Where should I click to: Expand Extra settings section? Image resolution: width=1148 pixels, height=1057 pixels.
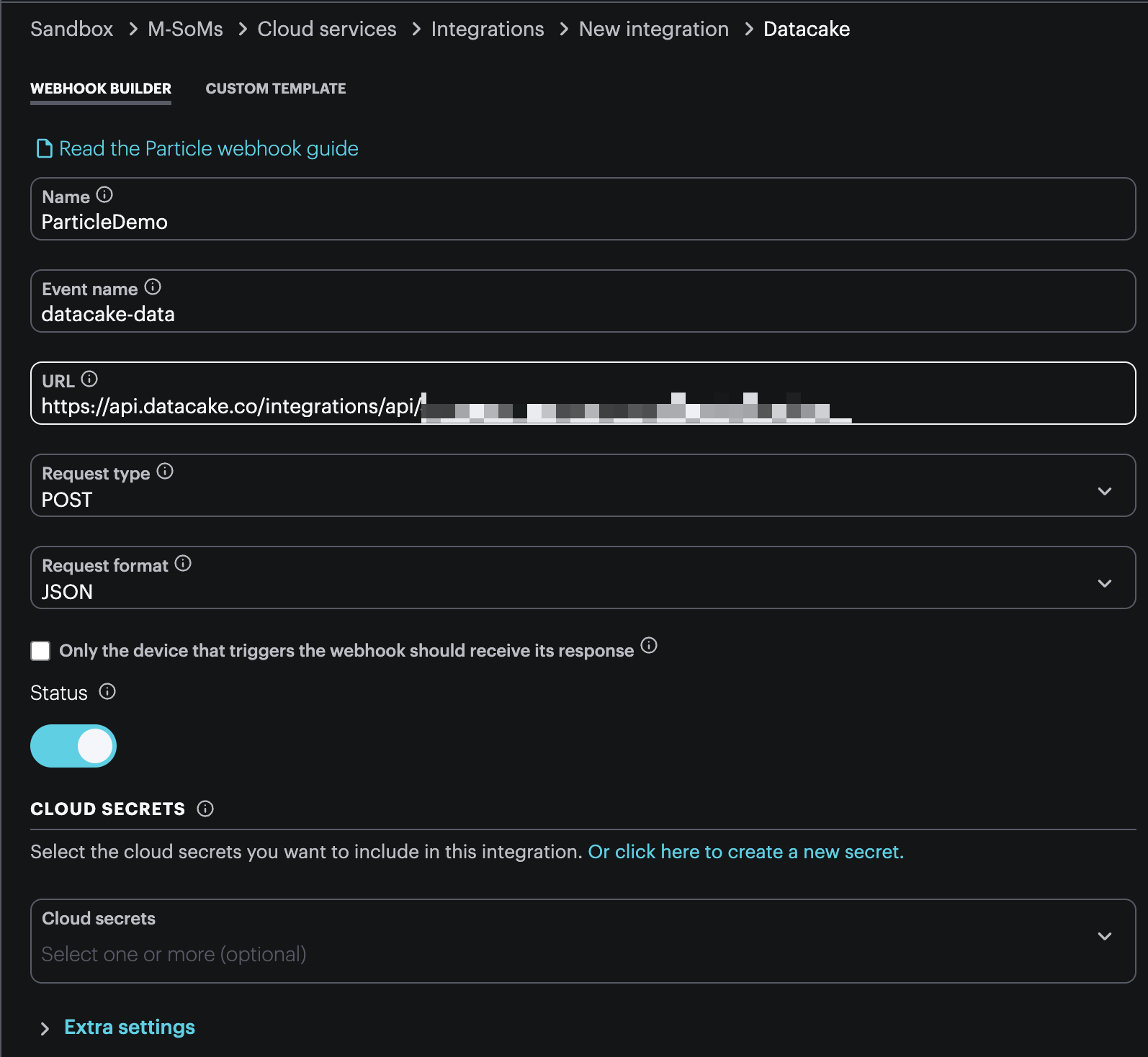click(x=117, y=1027)
